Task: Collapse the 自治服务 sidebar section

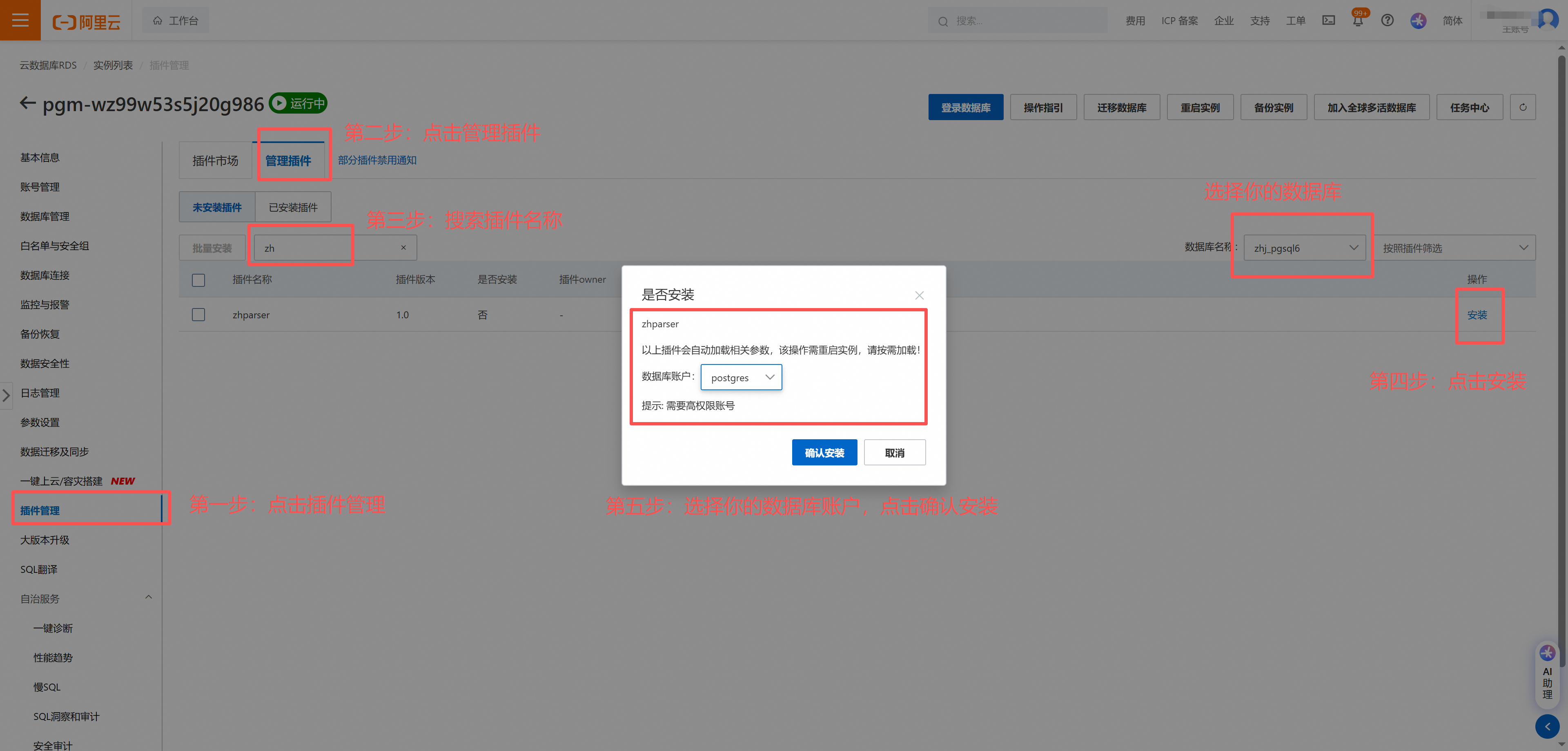Action: tap(149, 597)
